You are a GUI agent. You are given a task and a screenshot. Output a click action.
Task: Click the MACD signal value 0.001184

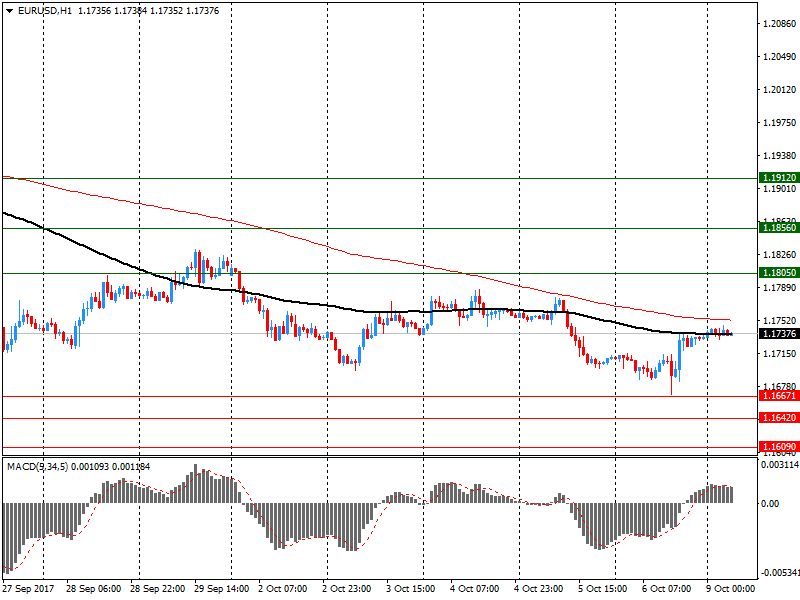[131, 467]
